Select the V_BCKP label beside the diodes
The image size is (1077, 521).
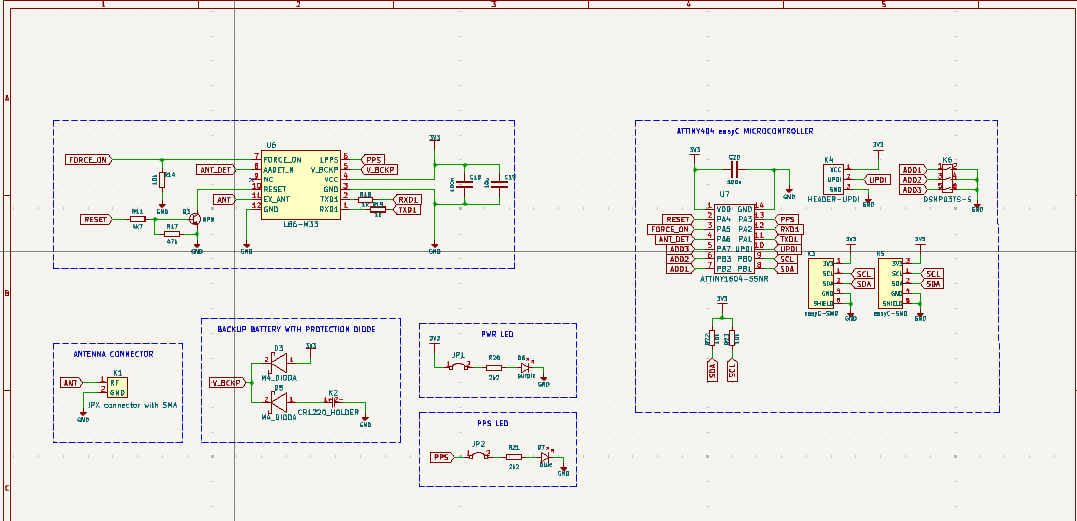tap(226, 383)
